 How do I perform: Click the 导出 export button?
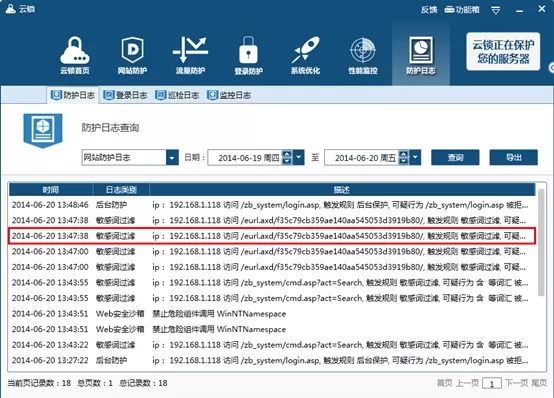tap(513, 157)
